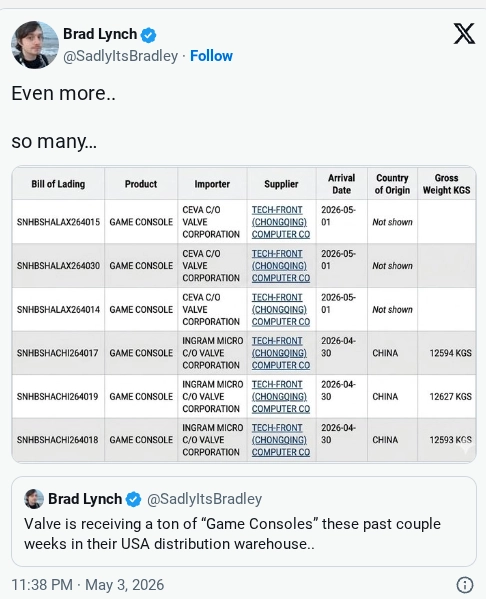Viewport: 486px width, 599px height.
Task: Open the Tech-Front supplier link for SNHBSHACHI264017
Action: pyautogui.click(x=281, y=353)
